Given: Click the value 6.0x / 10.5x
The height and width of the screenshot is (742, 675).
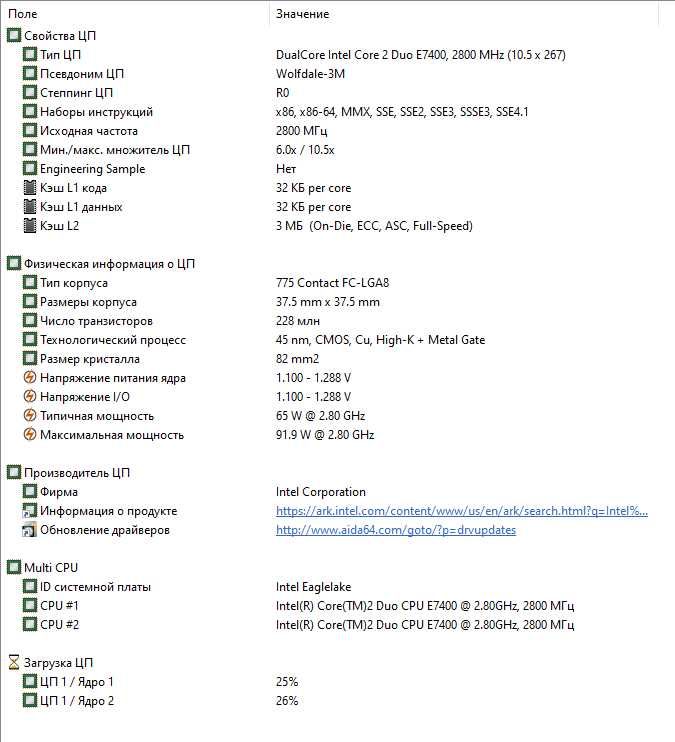Looking at the screenshot, I should point(305,150).
